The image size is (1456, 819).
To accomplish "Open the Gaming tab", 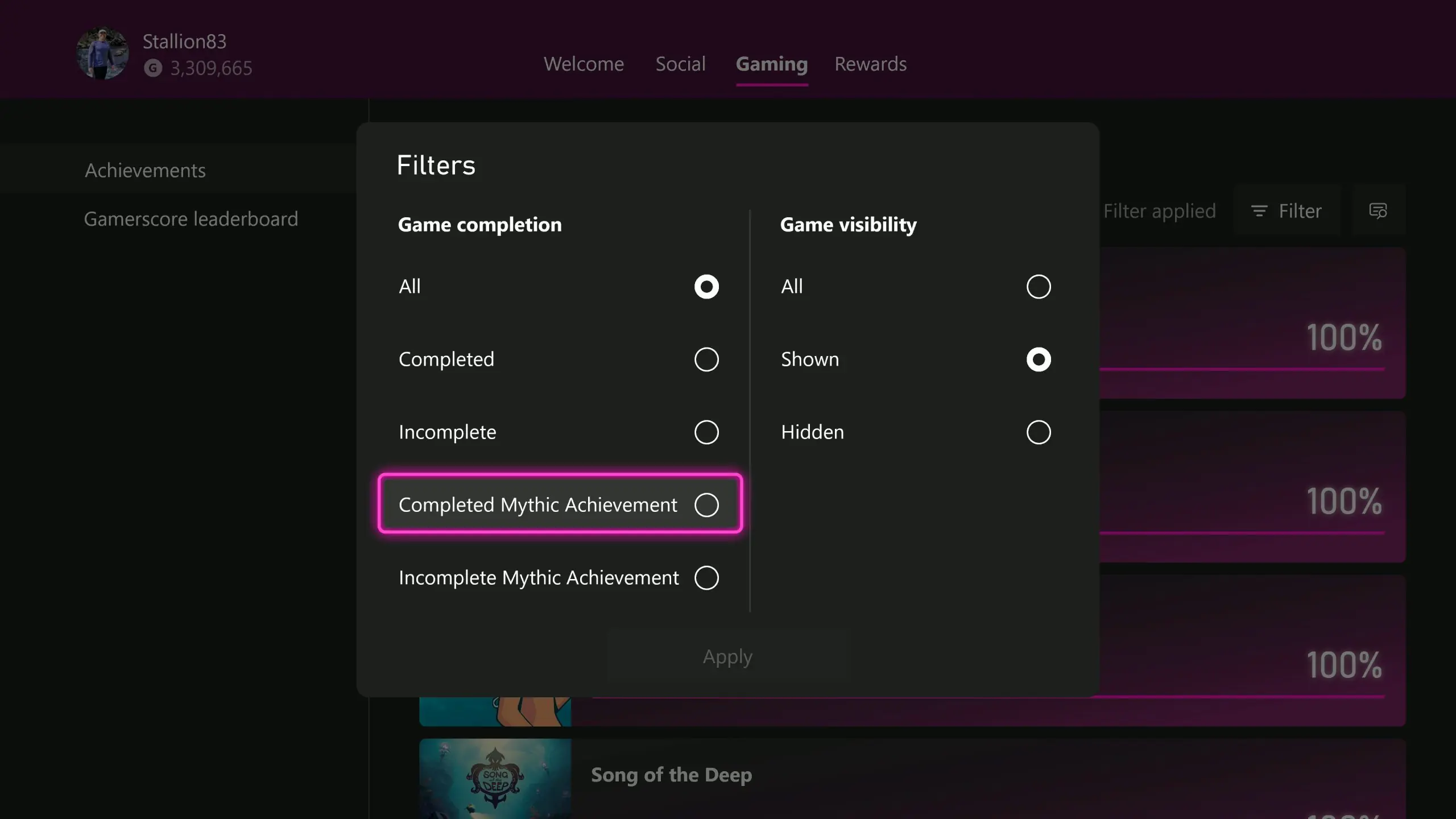I will pyautogui.click(x=772, y=64).
